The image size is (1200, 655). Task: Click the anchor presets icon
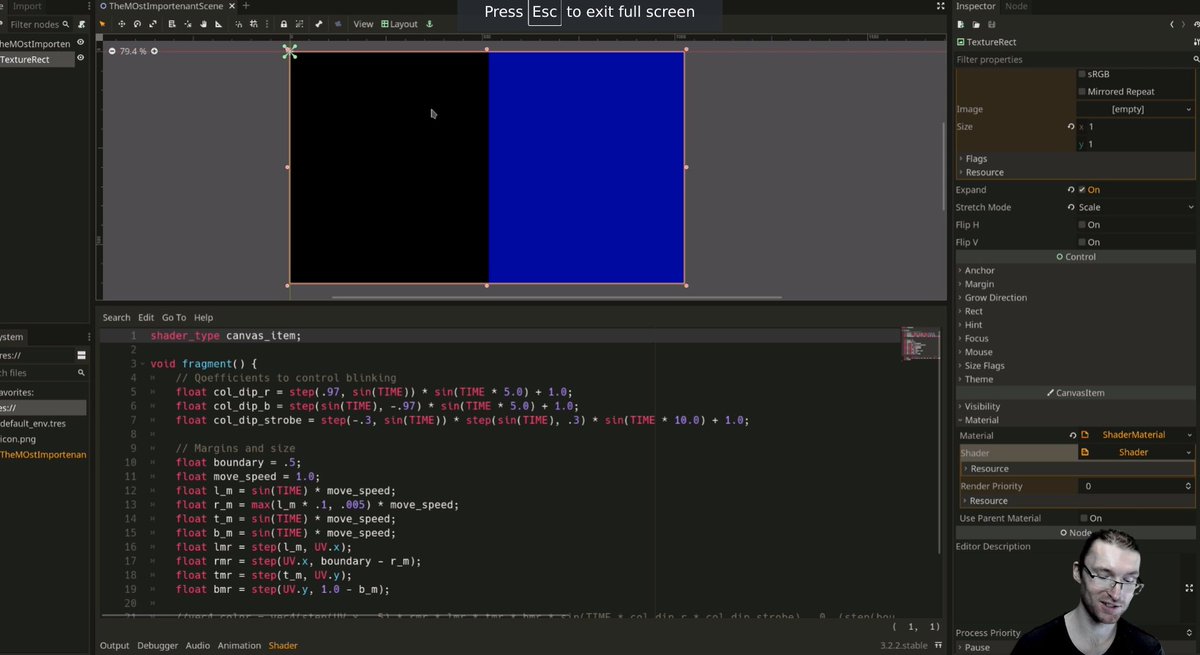(x=429, y=24)
